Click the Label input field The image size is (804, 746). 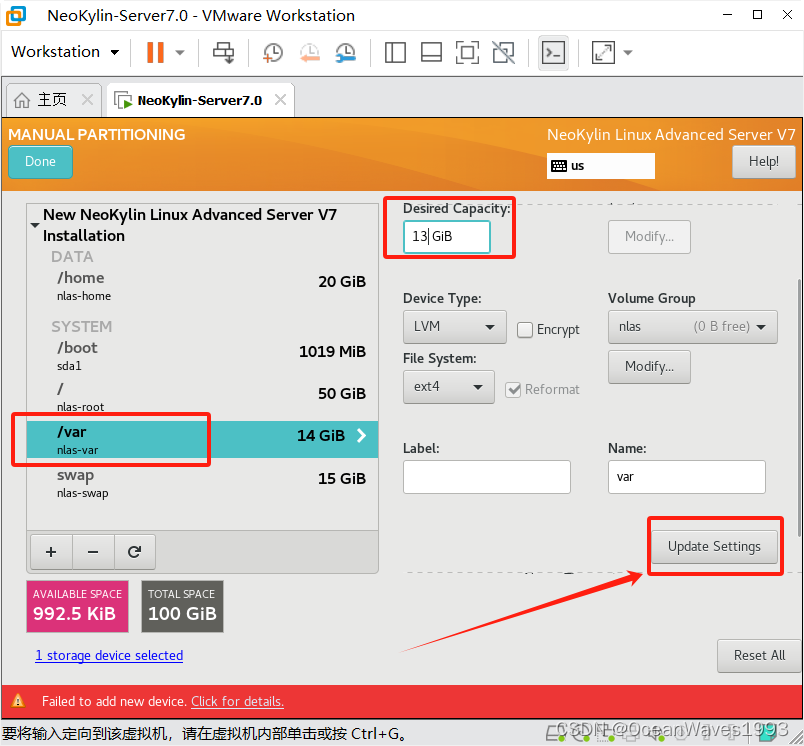point(487,477)
